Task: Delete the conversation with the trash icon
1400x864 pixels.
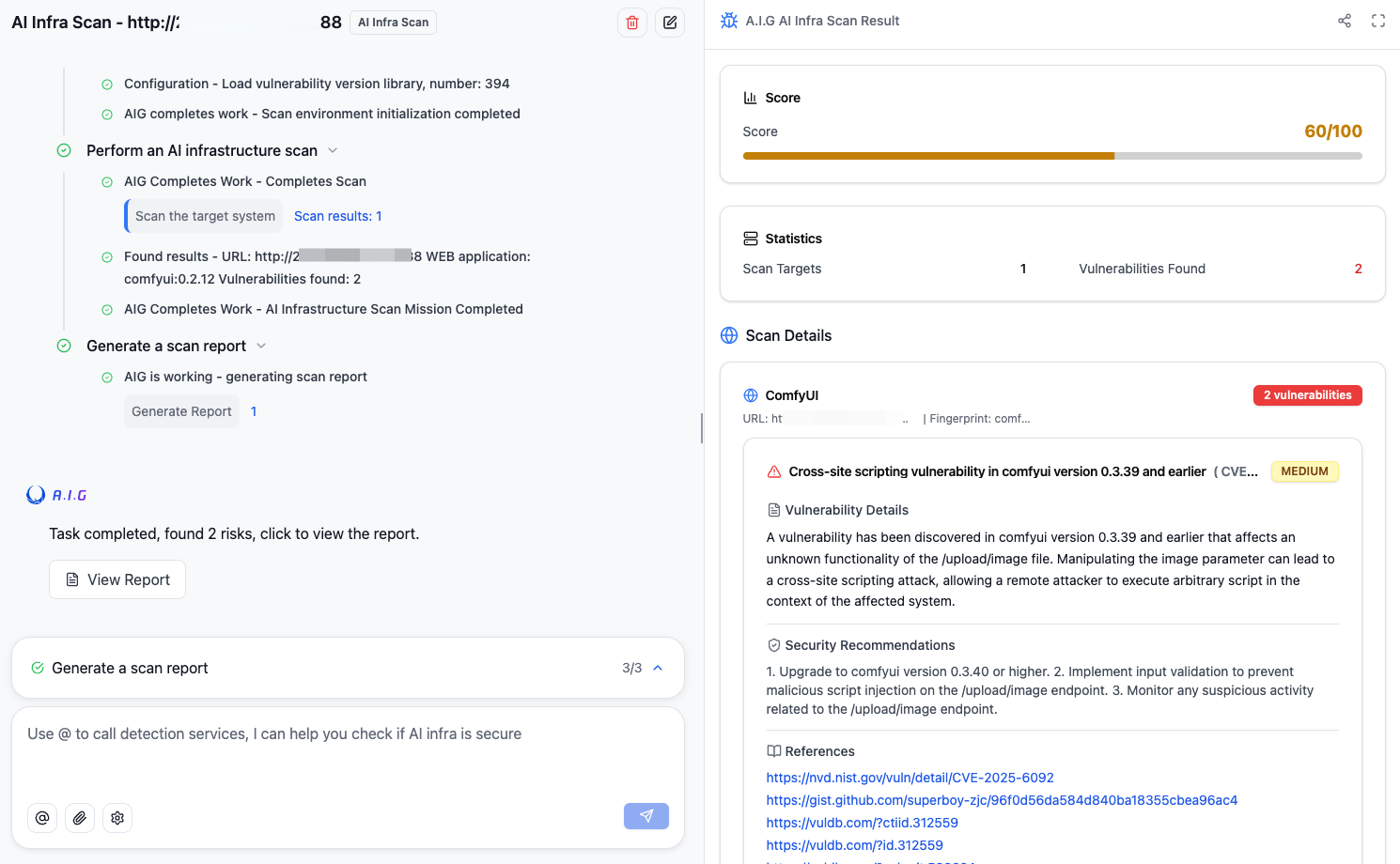Action: coord(632,23)
